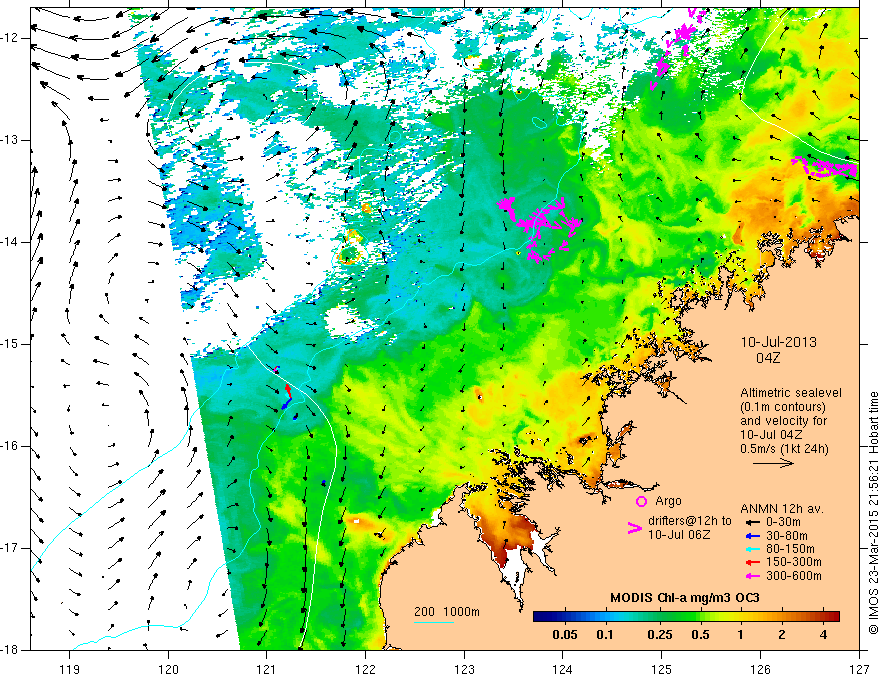The image size is (880, 680).
Task: Click latitude axis label -18
Action: (11, 650)
